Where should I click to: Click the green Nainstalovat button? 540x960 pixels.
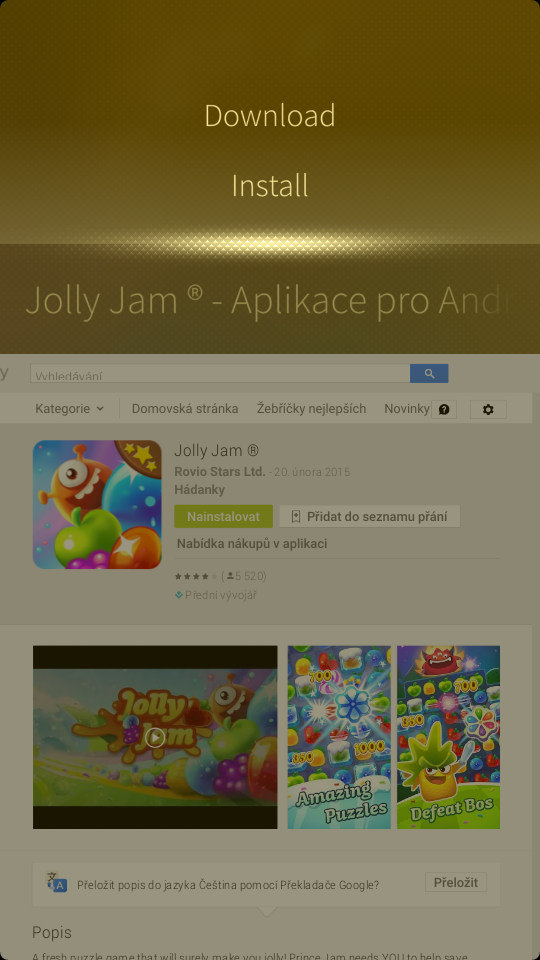pyautogui.click(x=223, y=516)
